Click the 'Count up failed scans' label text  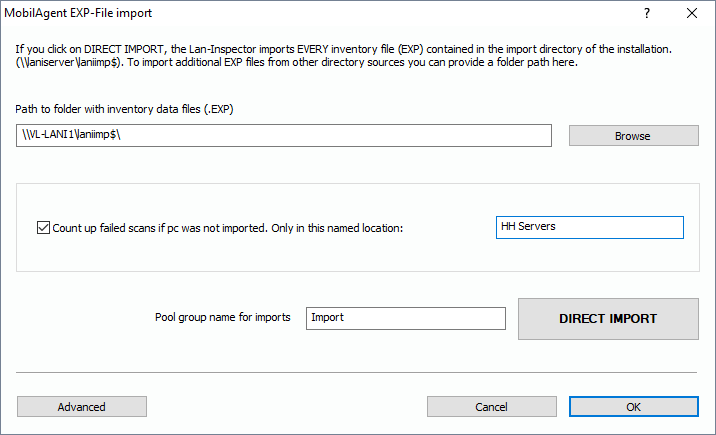[227, 228]
